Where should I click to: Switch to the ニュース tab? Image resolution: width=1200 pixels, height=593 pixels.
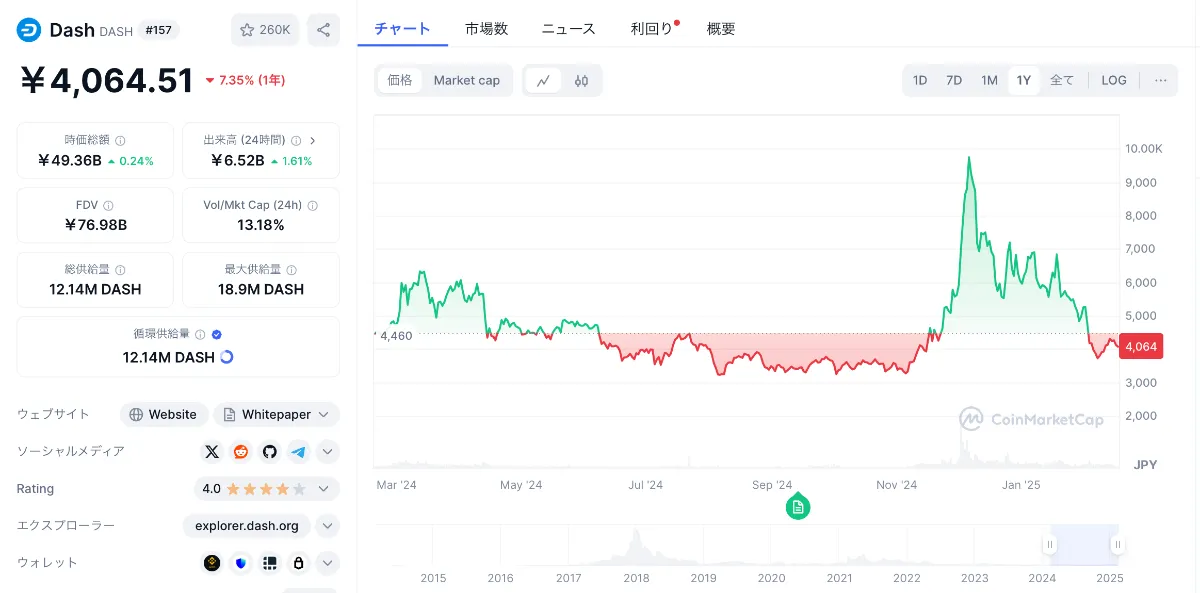tap(567, 29)
